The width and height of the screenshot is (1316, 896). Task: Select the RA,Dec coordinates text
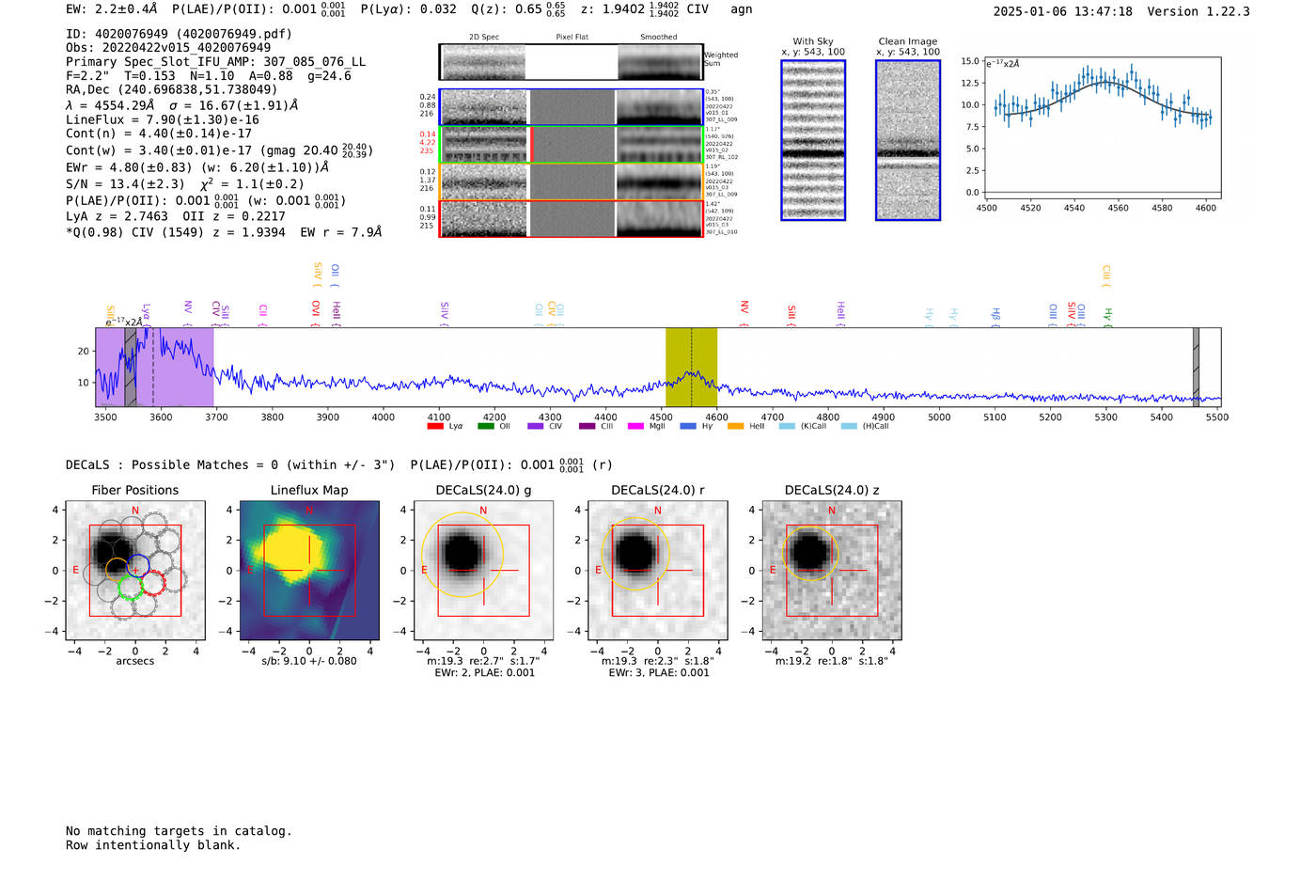pos(172,90)
